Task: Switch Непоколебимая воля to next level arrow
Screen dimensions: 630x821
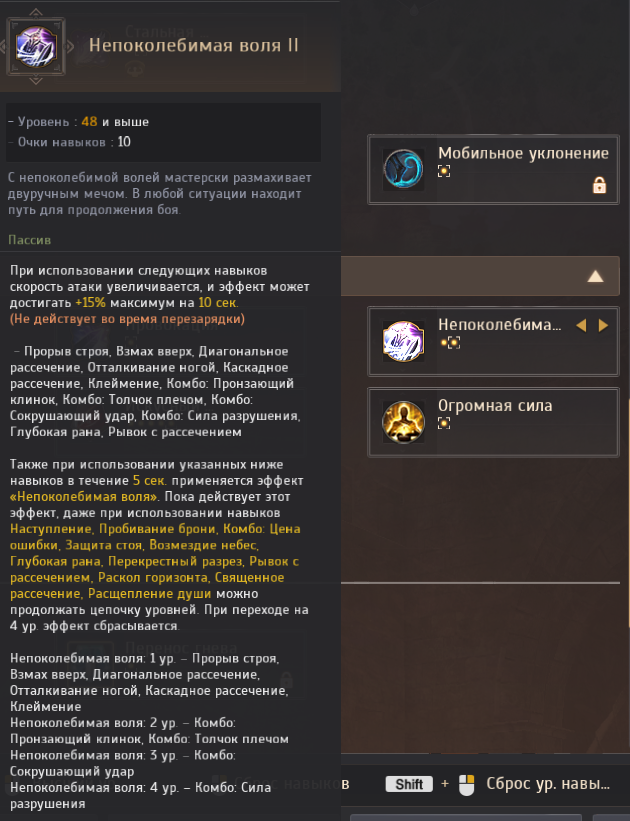Action: [x=603, y=325]
